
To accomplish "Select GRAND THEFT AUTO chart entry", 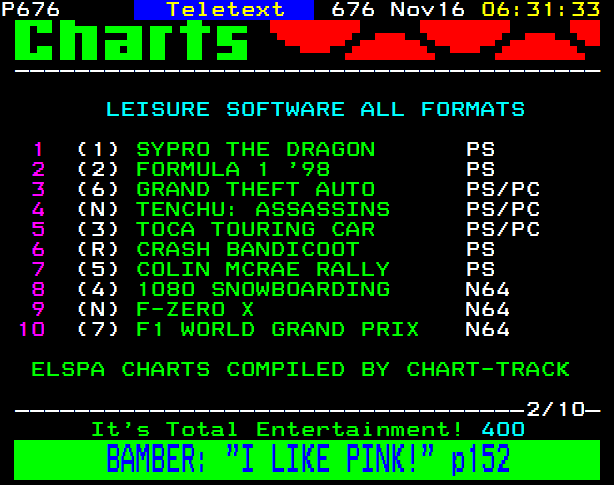I will click(x=255, y=189).
